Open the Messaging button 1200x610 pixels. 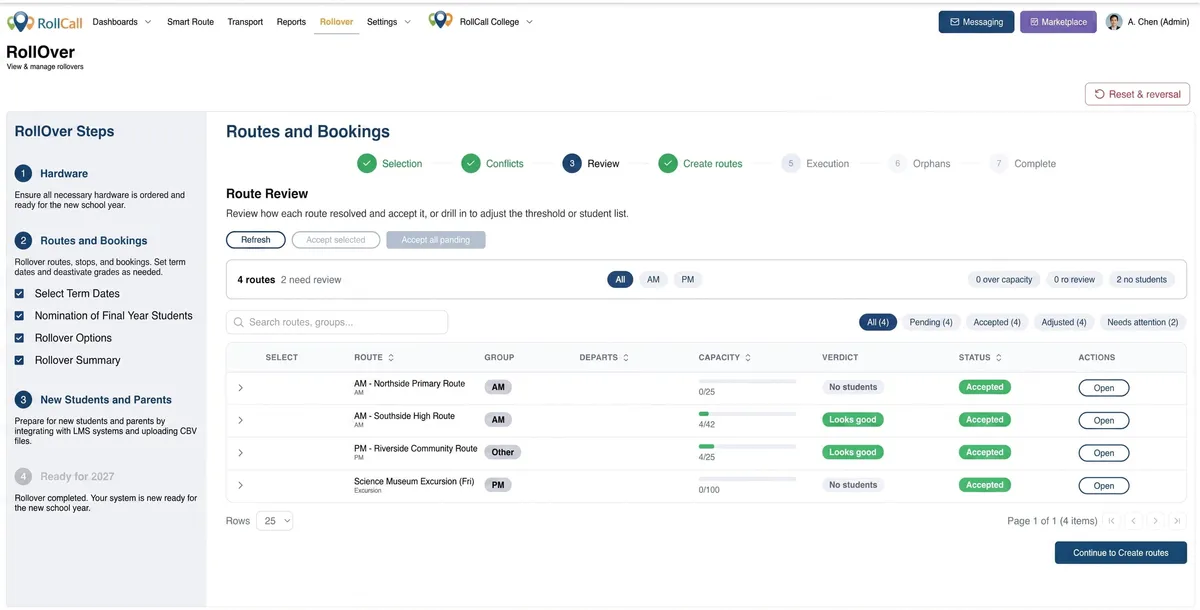pos(976,21)
